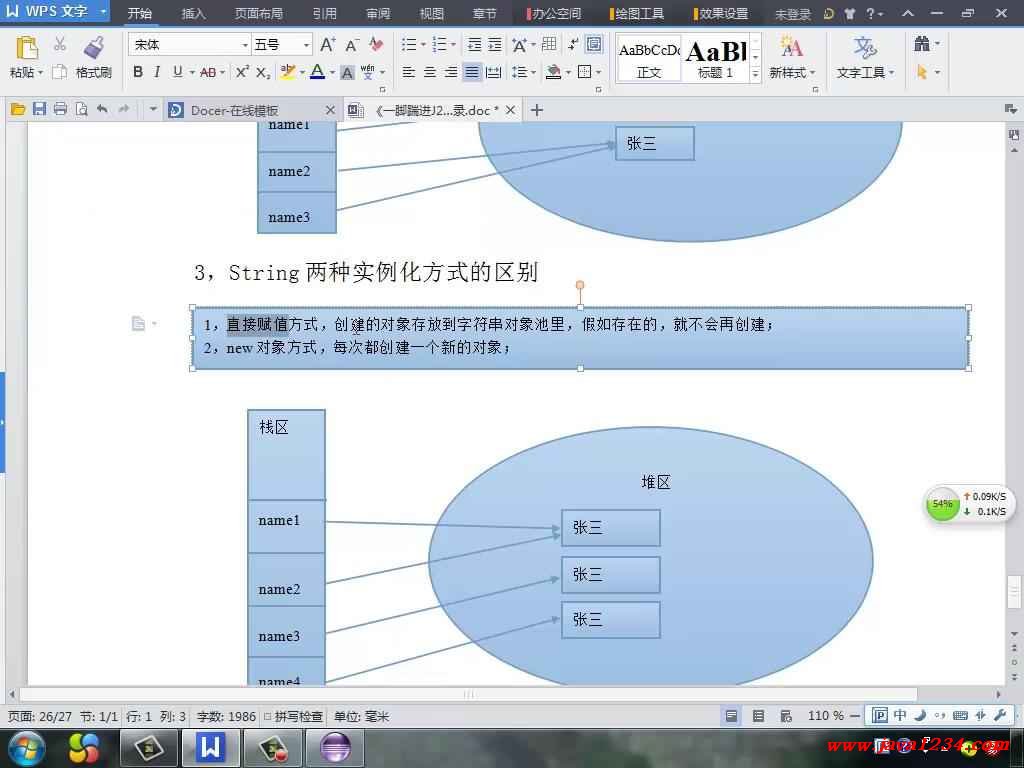Click the Save floppy-disk icon
The width and height of the screenshot is (1024, 768).
[39, 110]
